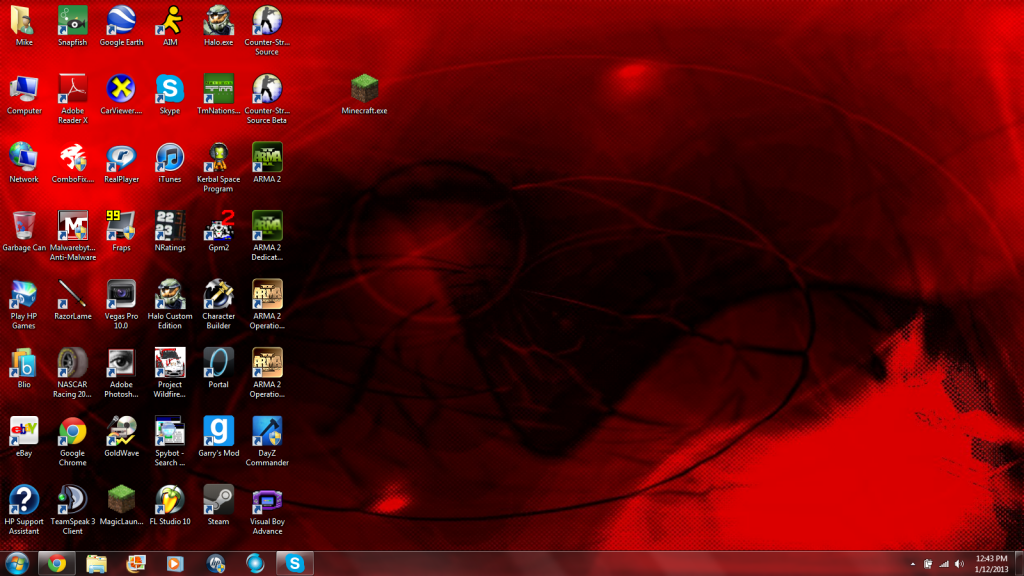1024x576 pixels.
Task: Select the FL Studio 10 shortcut
Action: (x=170, y=506)
